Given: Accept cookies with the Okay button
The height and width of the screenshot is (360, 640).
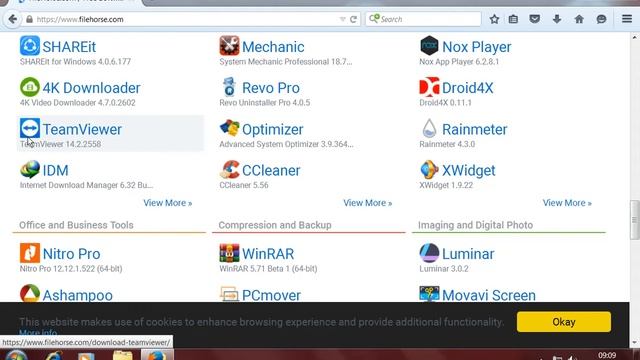Looking at the screenshot, I should 564,322.
